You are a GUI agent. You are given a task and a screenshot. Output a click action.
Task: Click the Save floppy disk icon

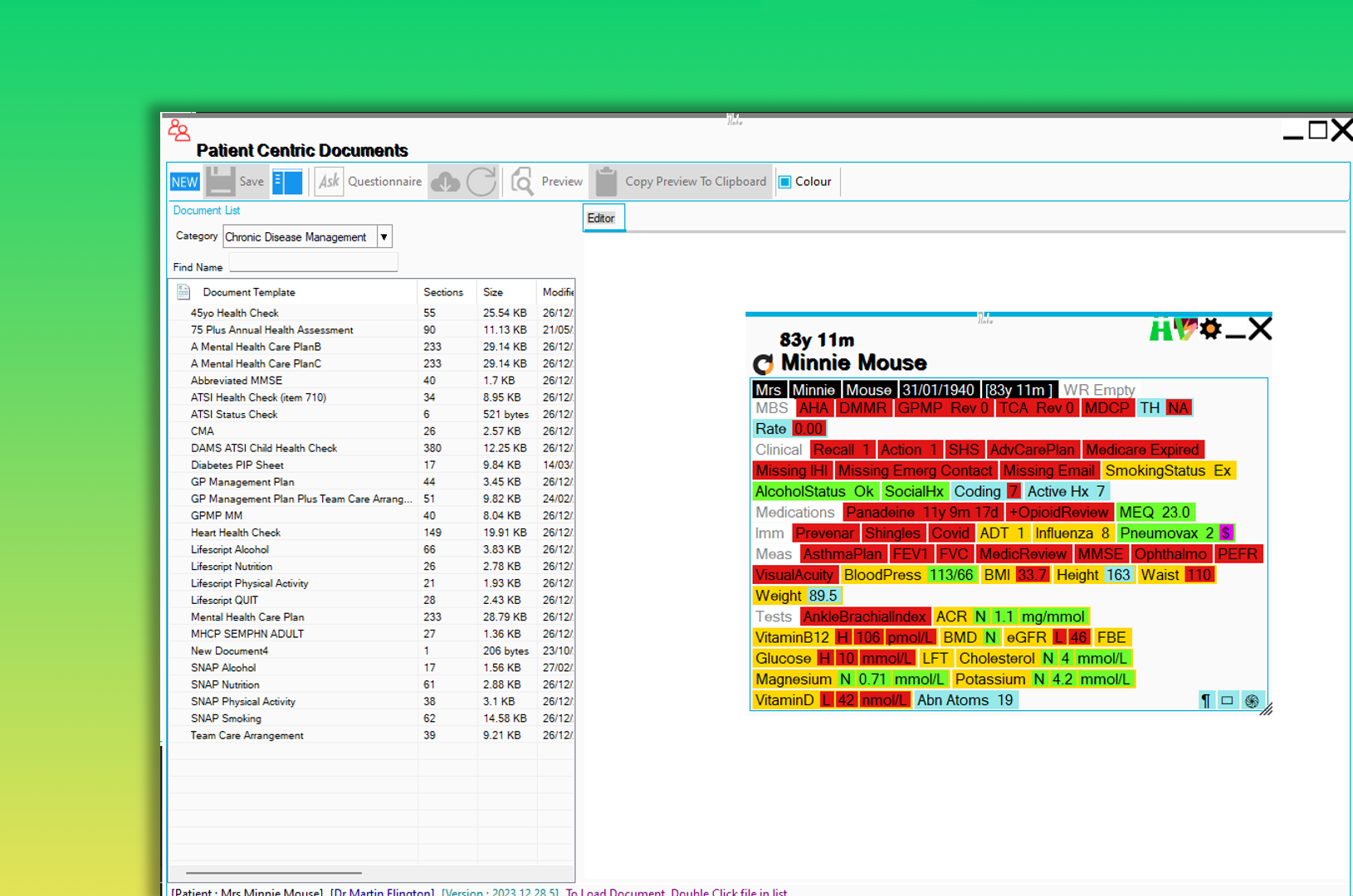pos(221,182)
